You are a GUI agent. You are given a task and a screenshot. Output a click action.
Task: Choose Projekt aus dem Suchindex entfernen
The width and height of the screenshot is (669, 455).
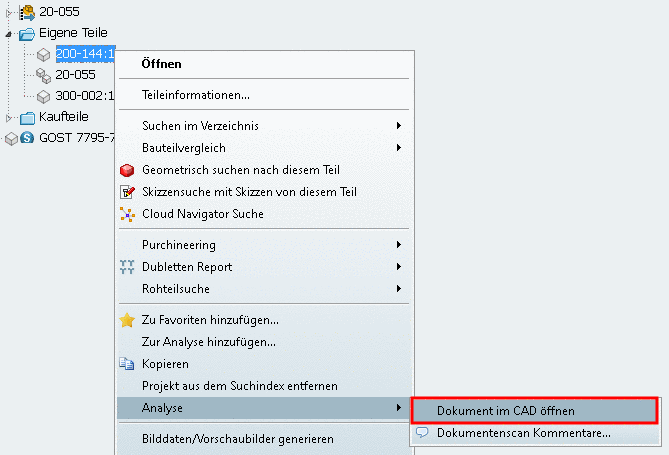[240, 386]
